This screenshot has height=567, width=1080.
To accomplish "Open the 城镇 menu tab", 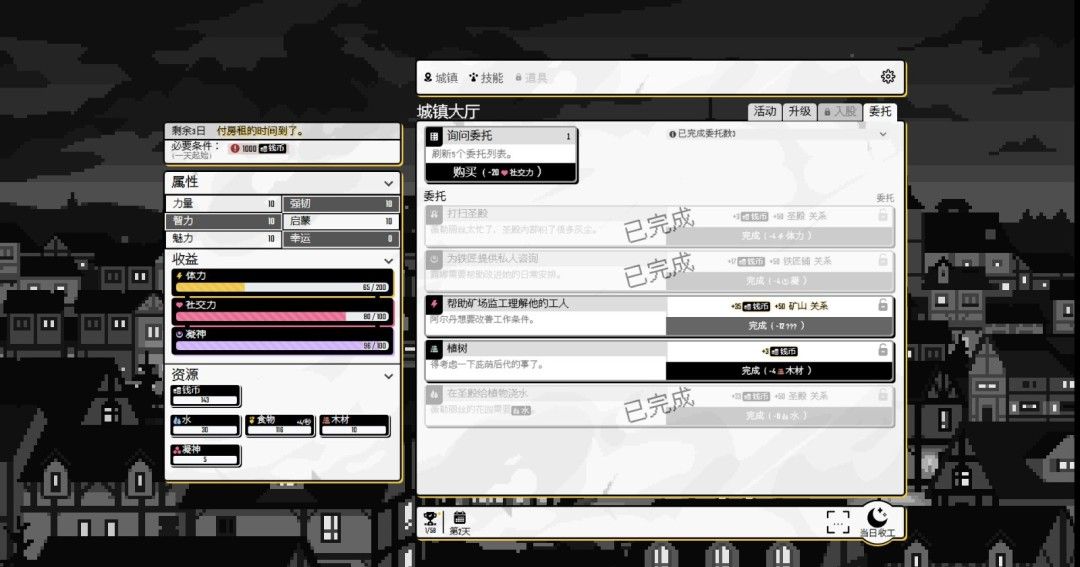I will [x=441, y=78].
